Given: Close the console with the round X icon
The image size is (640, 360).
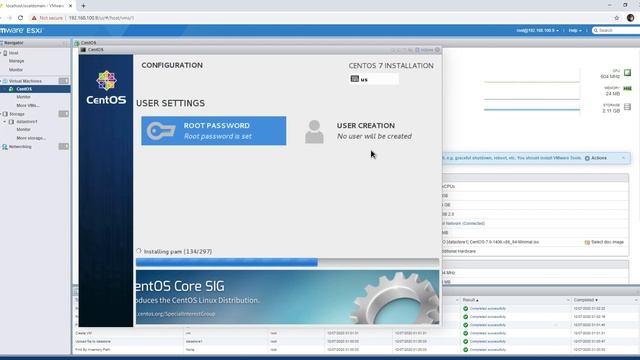Looking at the screenshot, I should [438, 50].
